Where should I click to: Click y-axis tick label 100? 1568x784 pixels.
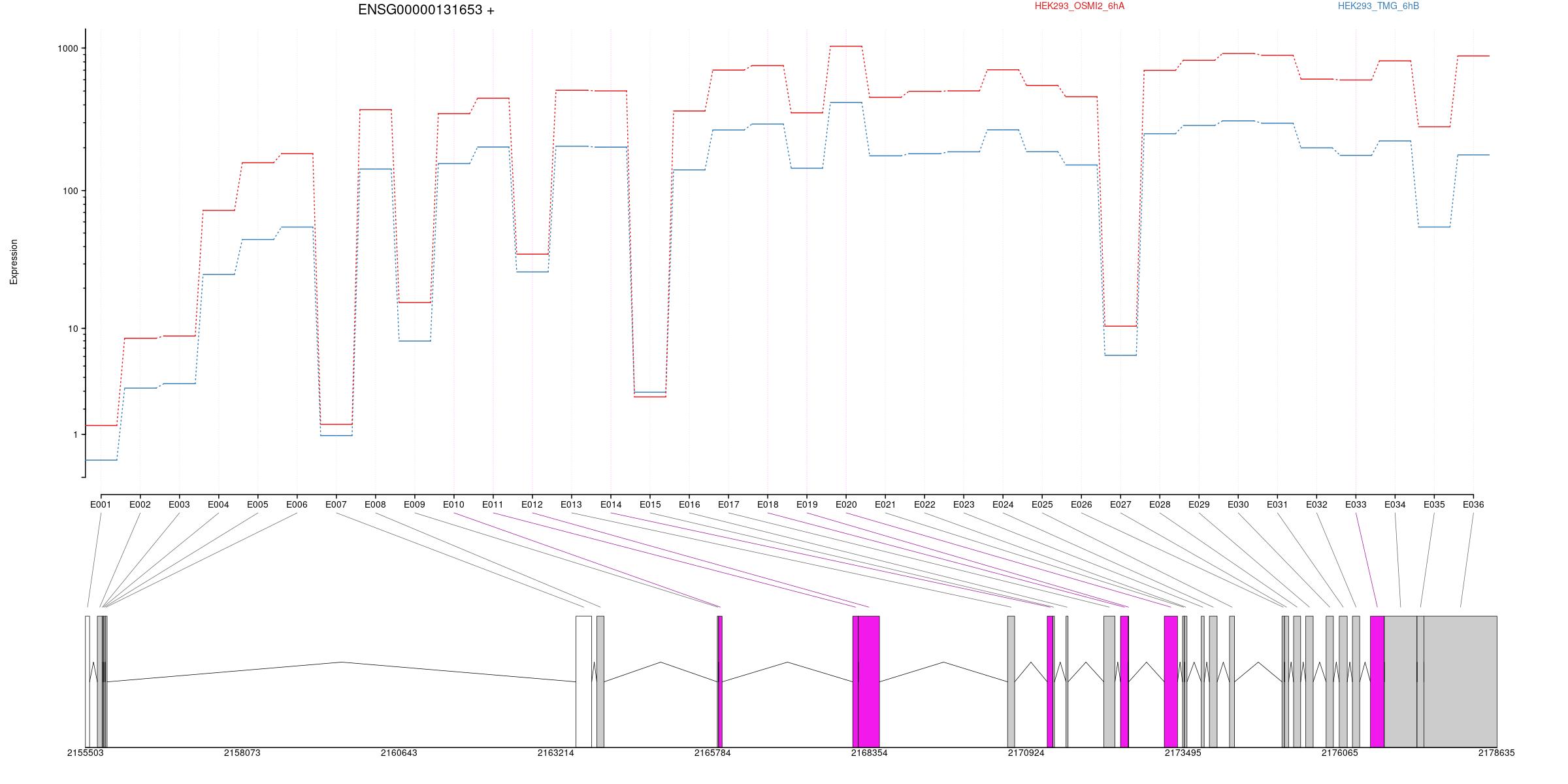71,191
